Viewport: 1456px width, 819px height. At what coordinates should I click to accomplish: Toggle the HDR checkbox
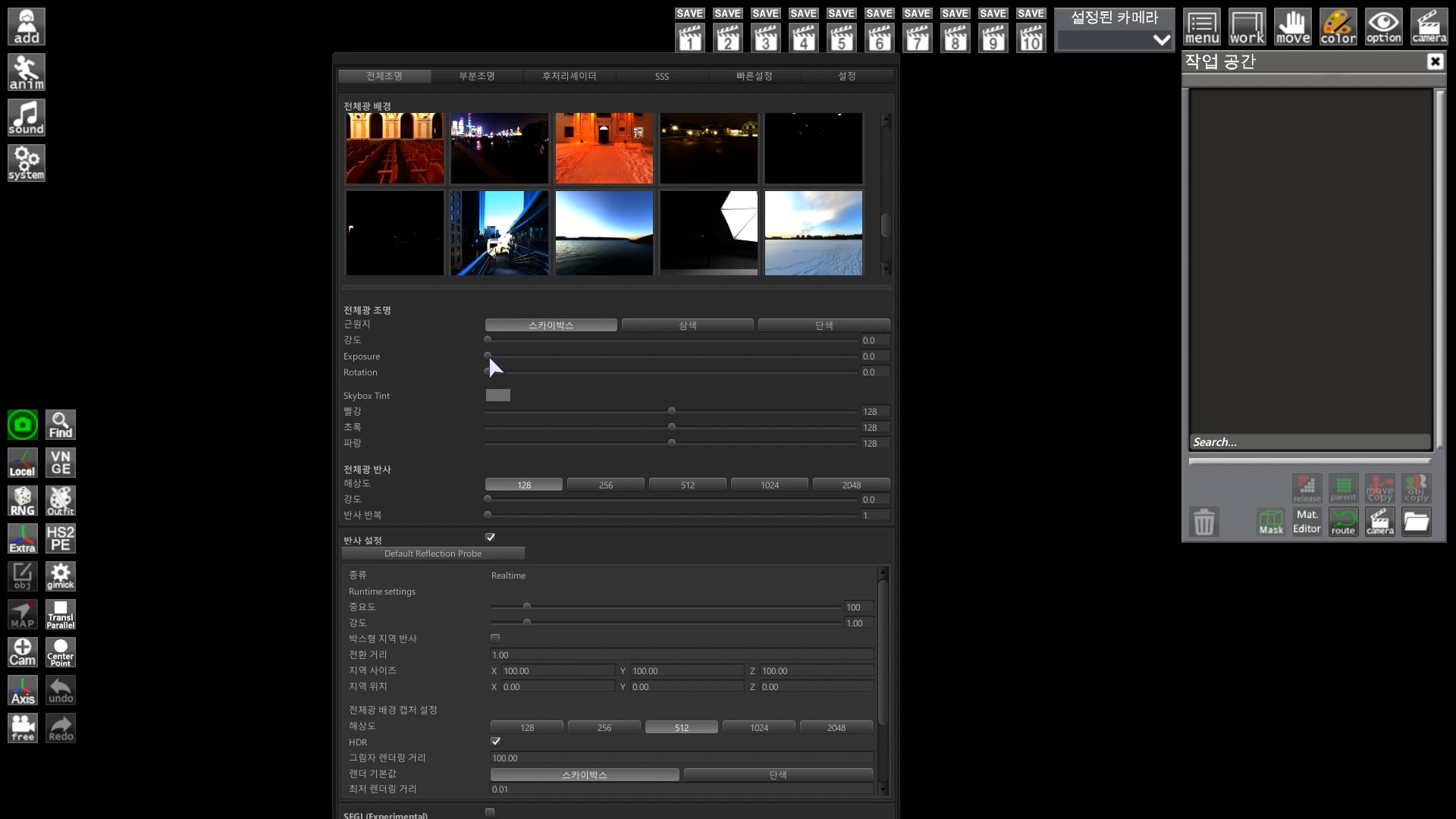[x=495, y=741]
